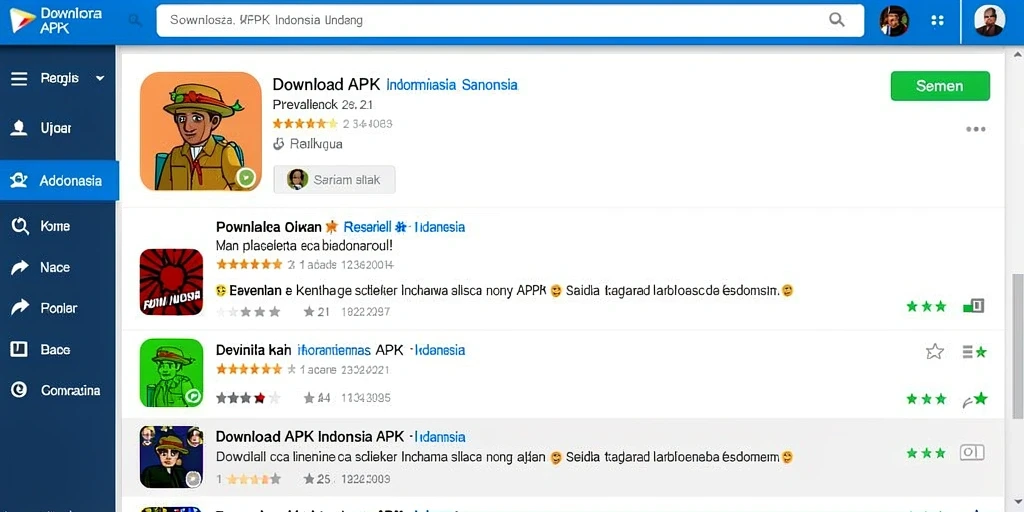Open the apps grid icon in header

point(937,20)
